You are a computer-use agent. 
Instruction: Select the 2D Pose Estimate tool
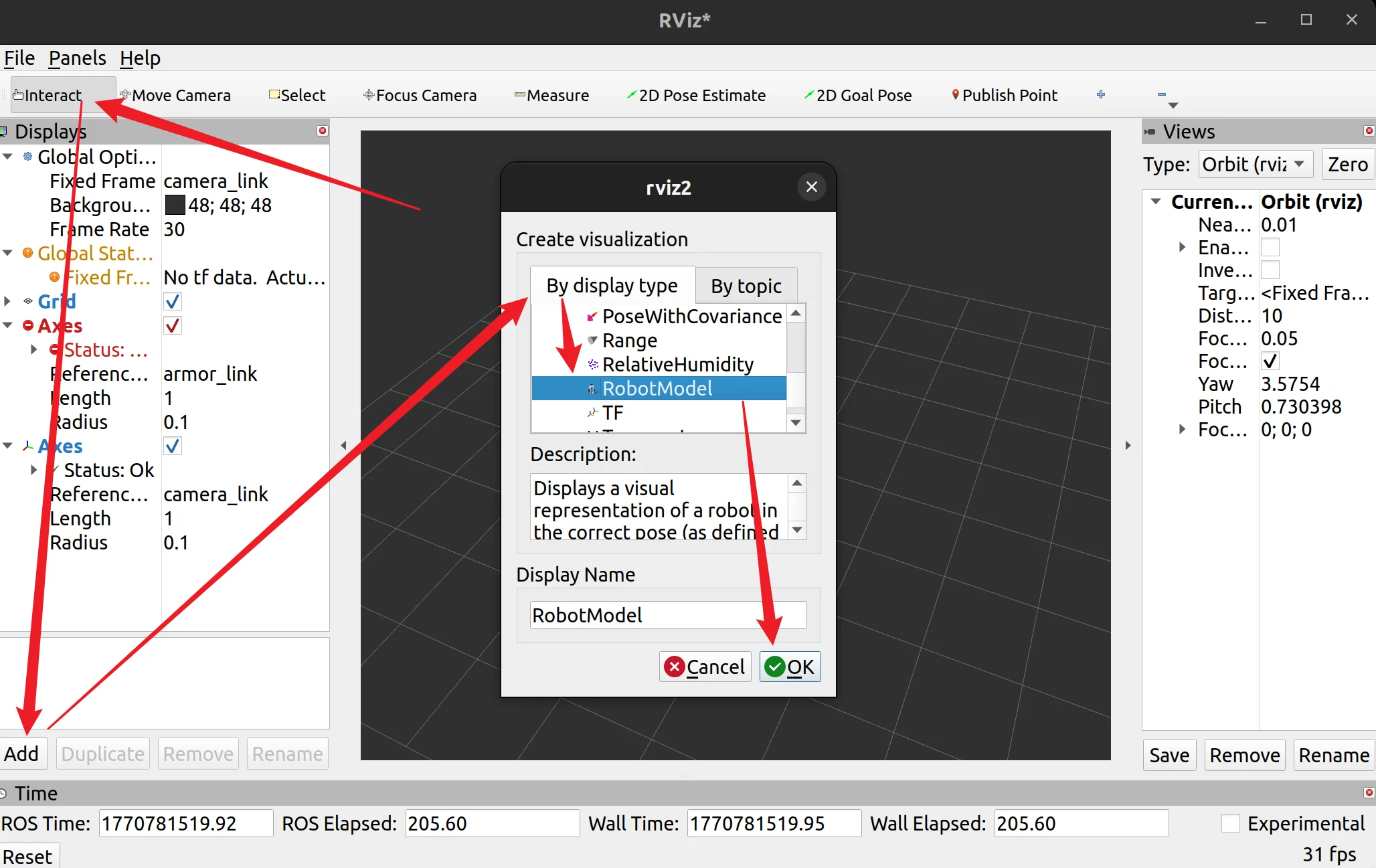click(696, 95)
